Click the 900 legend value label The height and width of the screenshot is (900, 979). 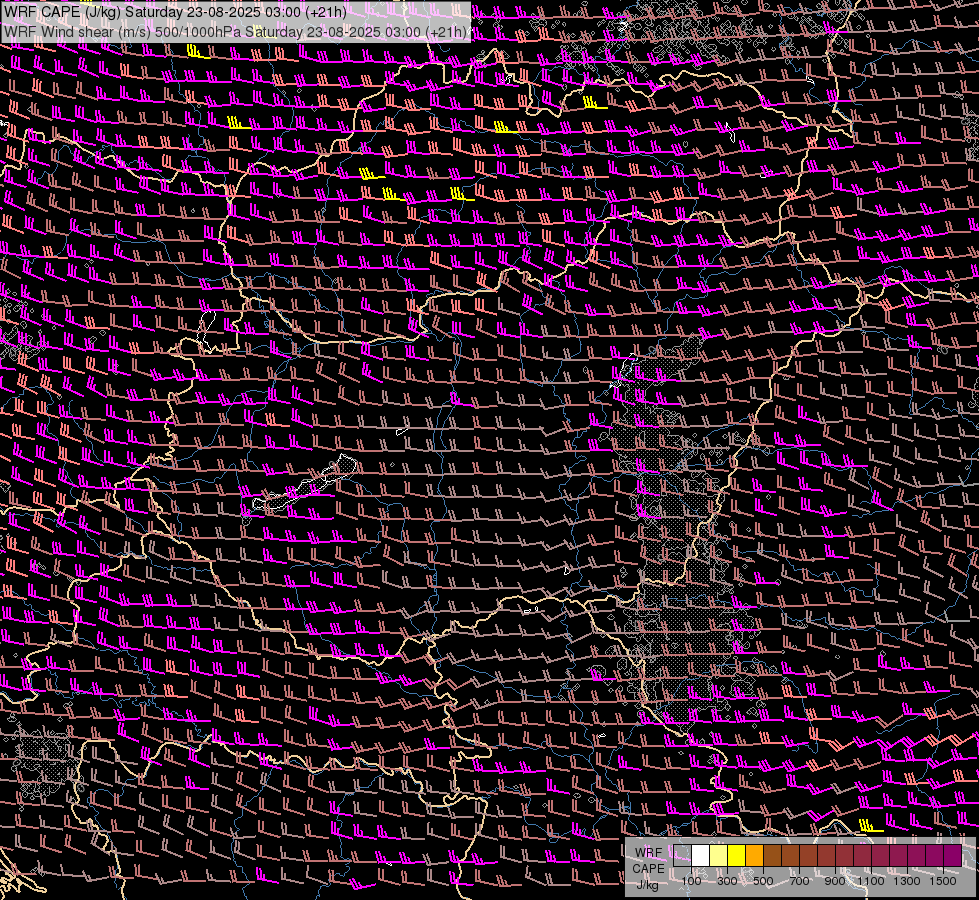pyautogui.click(x=835, y=881)
